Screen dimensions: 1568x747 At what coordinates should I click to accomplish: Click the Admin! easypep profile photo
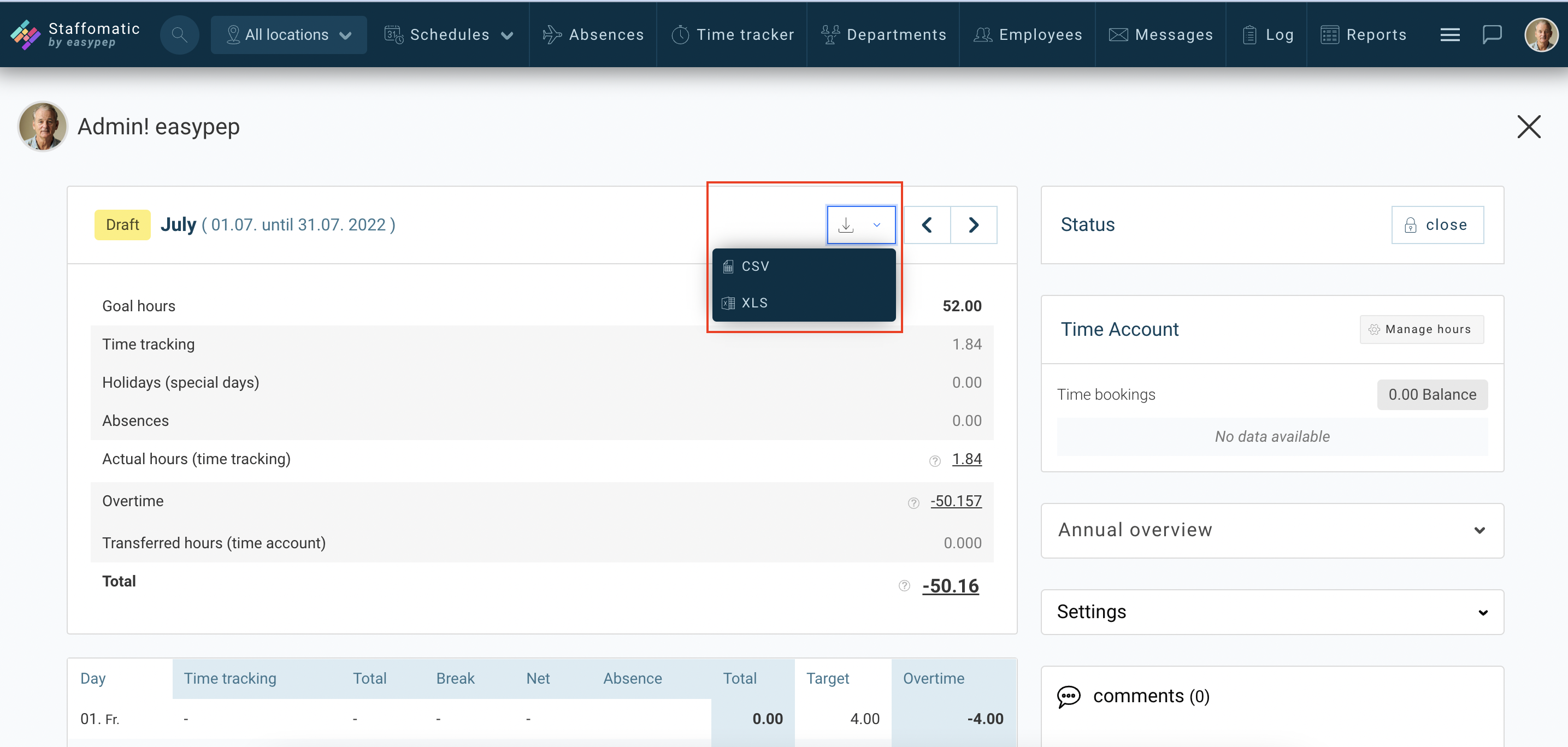tap(43, 126)
